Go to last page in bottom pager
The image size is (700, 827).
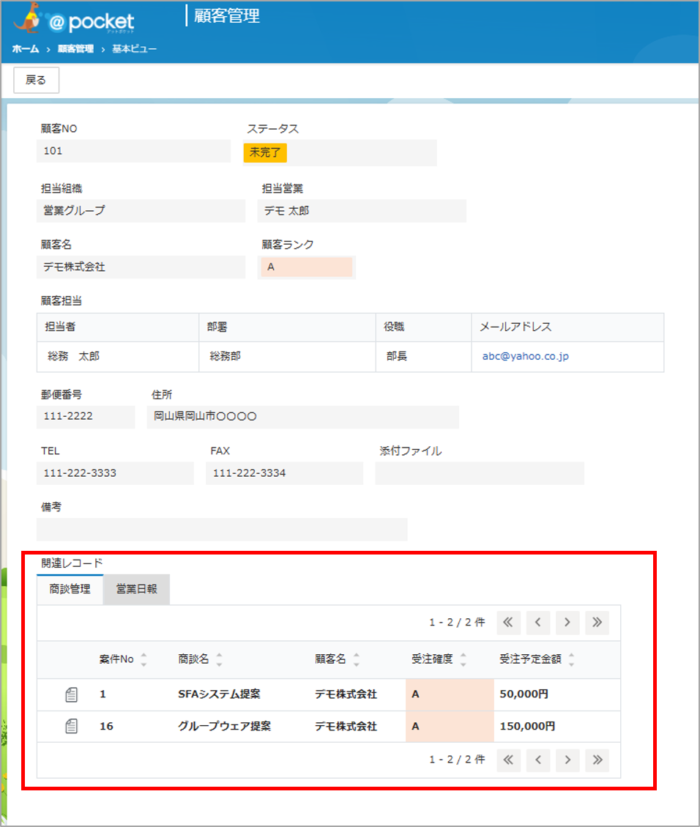(x=597, y=760)
